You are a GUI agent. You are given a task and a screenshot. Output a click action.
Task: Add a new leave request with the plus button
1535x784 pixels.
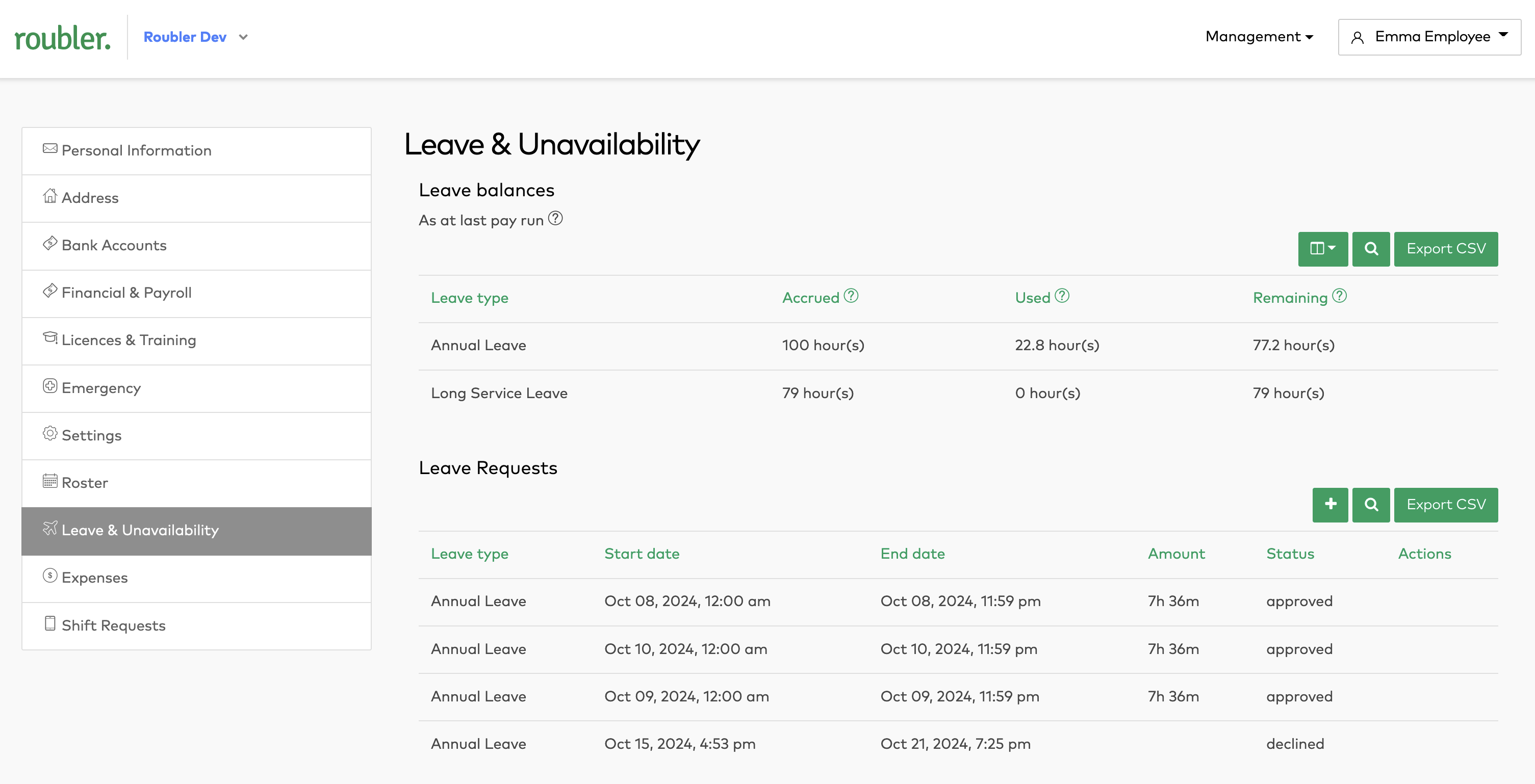pyautogui.click(x=1330, y=505)
